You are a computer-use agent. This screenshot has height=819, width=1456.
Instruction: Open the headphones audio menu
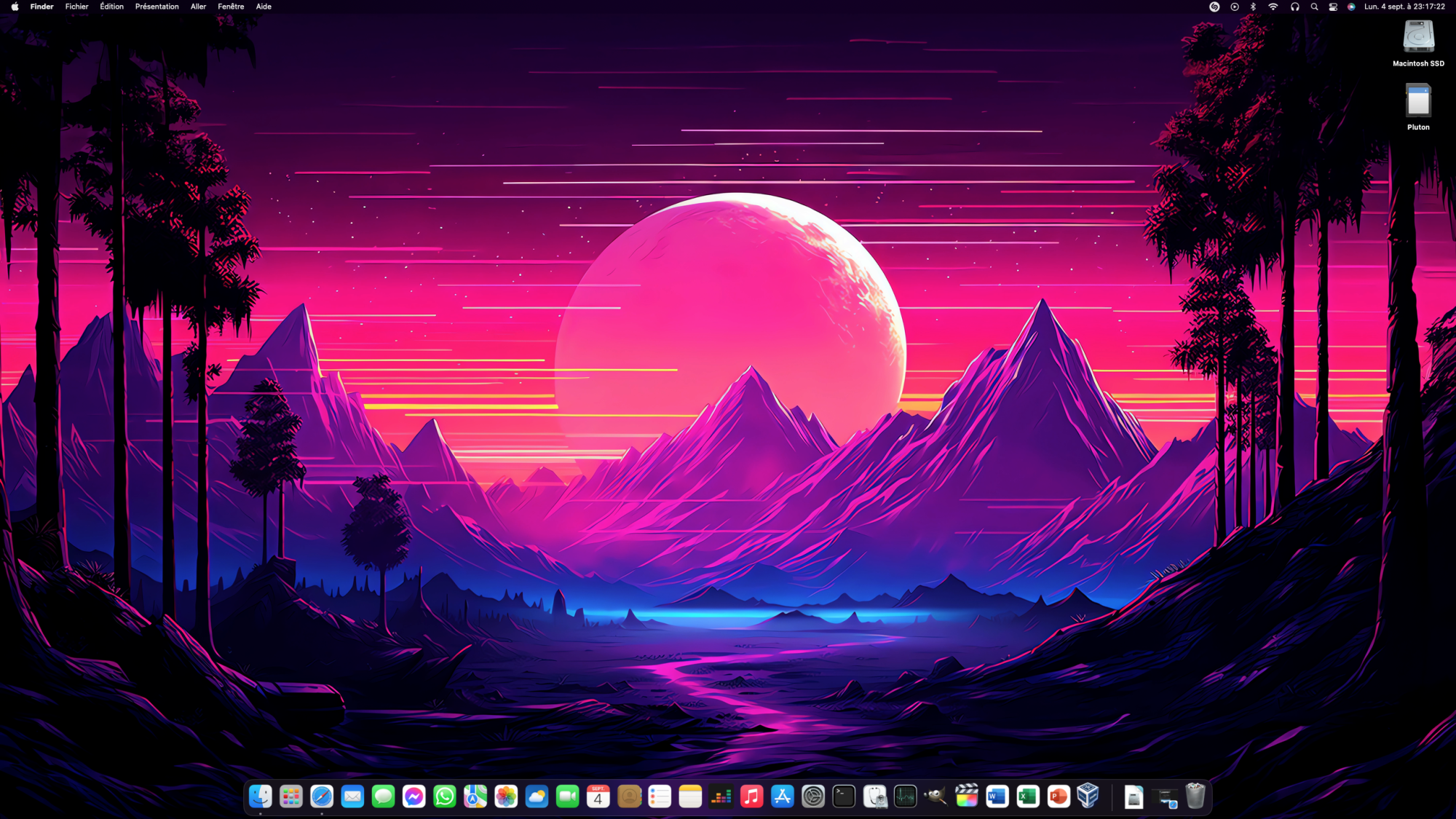coord(1294,7)
